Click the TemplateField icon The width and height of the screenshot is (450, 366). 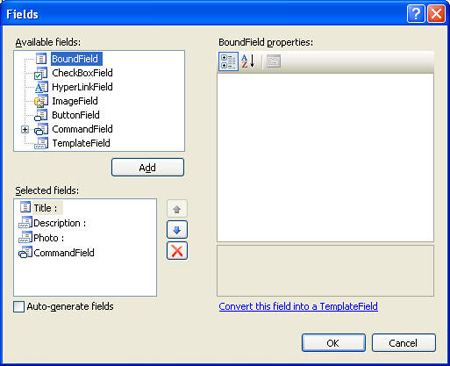click(x=41, y=143)
